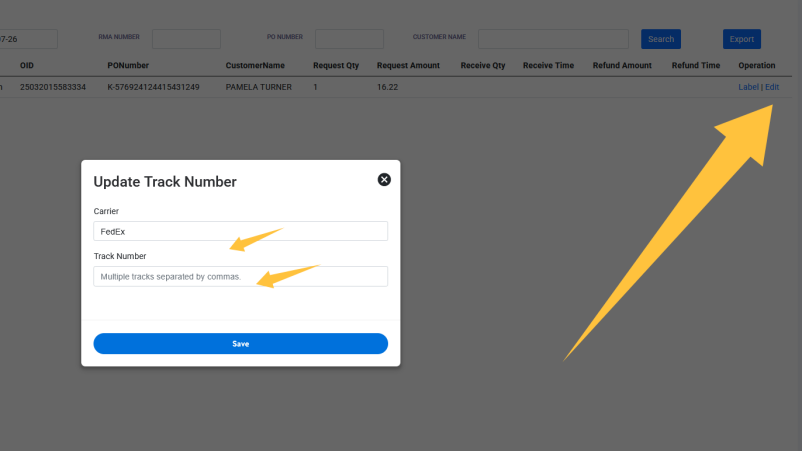Open the Edit link for Pamela Turner
This screenshot has height=451, width=802.
[772, 87]
